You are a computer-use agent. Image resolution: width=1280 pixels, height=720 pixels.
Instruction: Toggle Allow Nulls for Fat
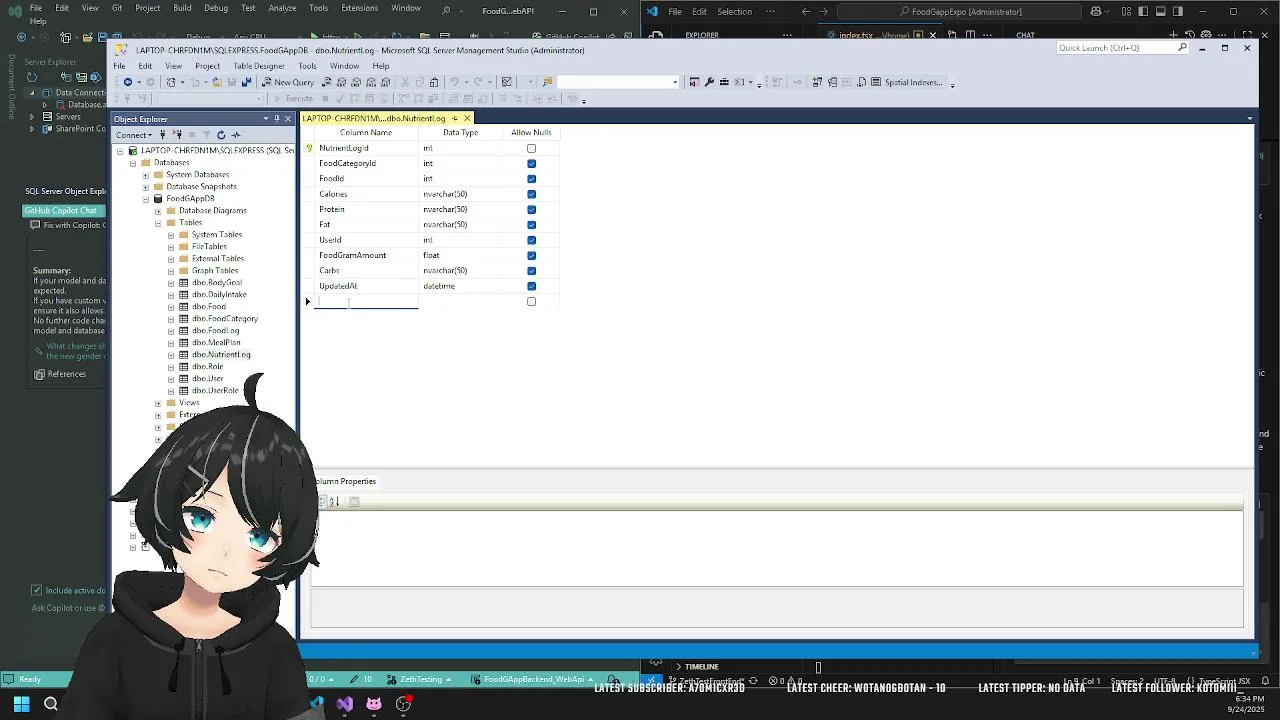(531, 224)
